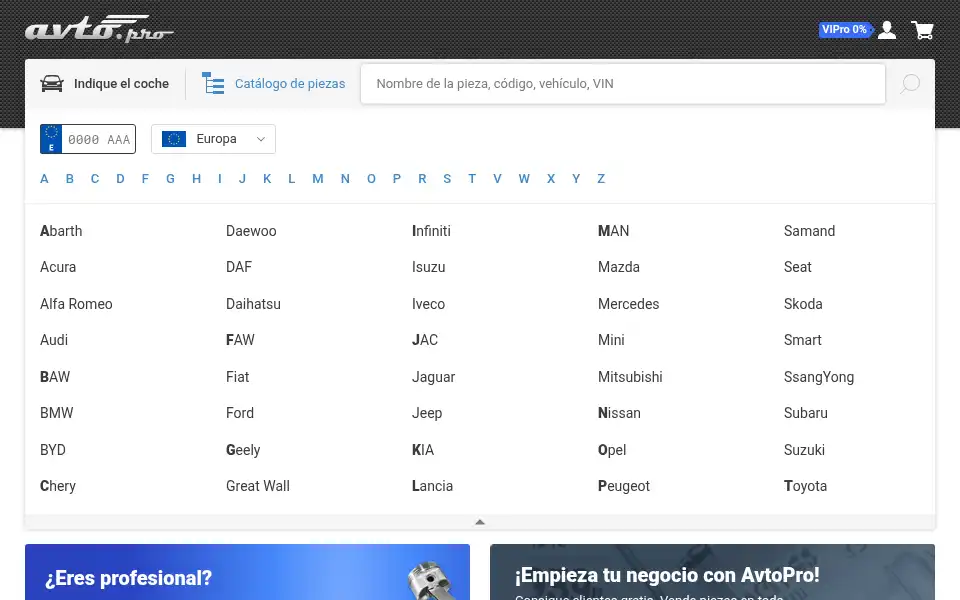Select the Toyota brand
This screenshot has width=960, height=600.
[806, 486]
